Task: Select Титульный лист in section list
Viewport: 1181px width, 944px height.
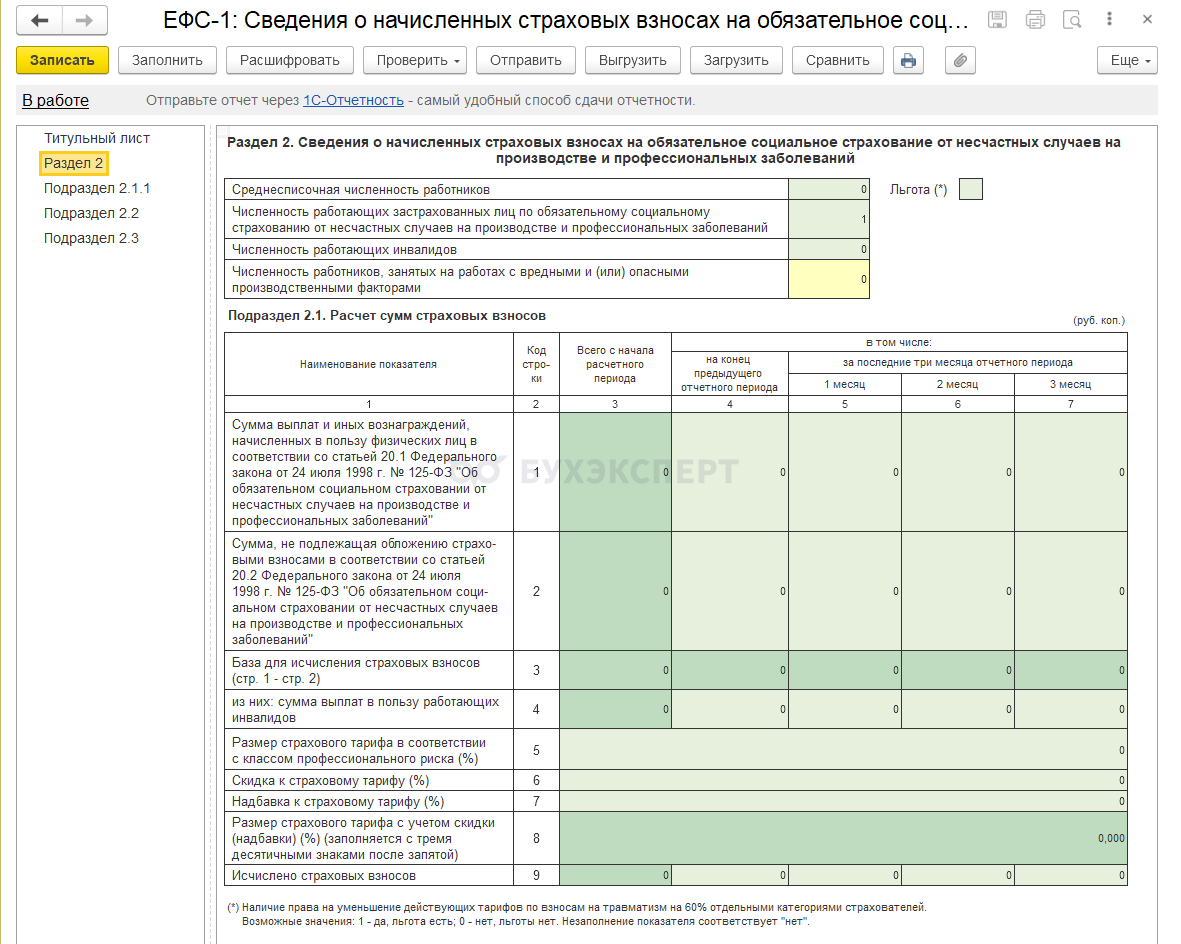Action: click(97, 138)
